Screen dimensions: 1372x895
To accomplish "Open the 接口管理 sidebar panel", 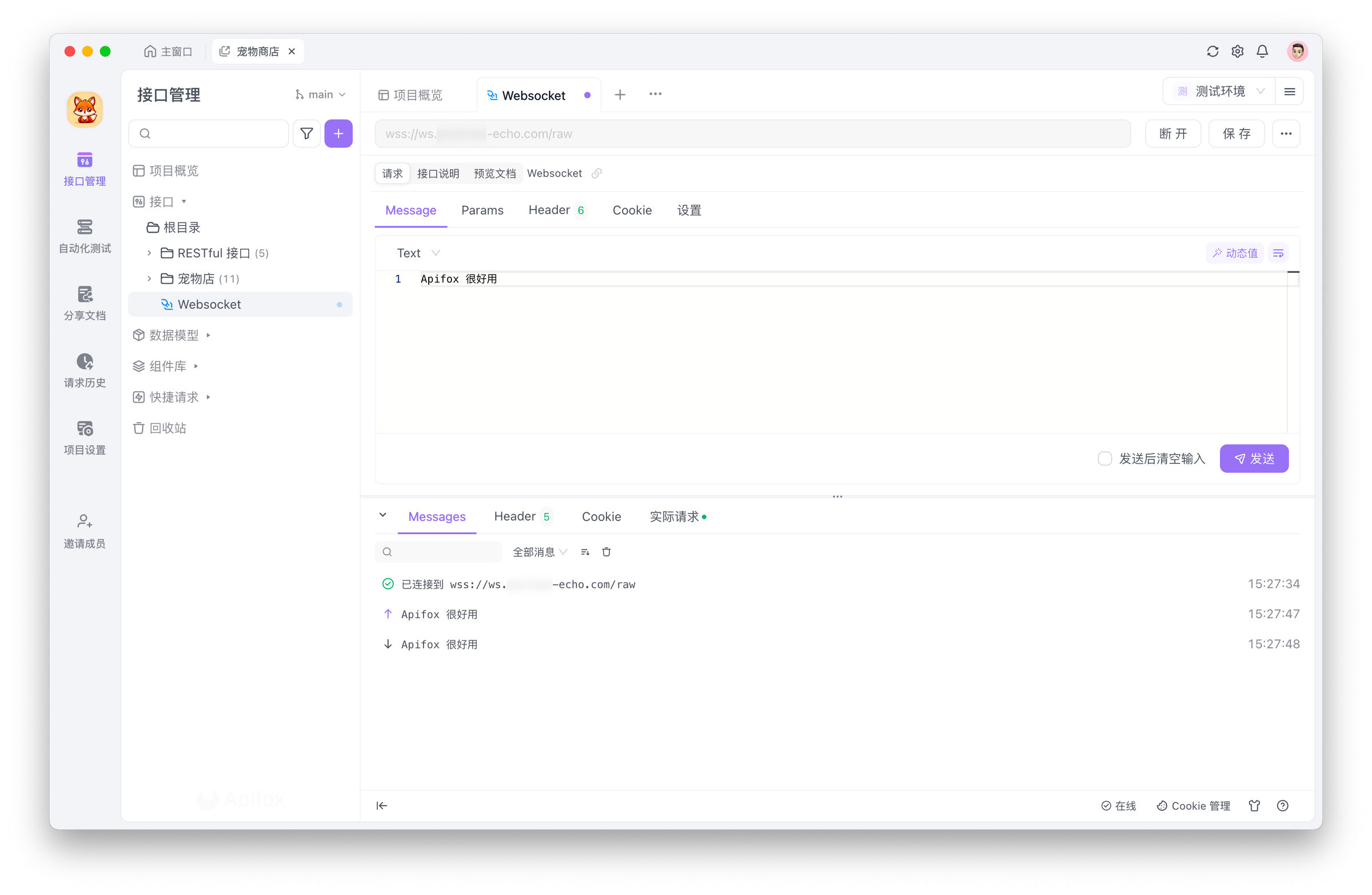I will point(84,170).
